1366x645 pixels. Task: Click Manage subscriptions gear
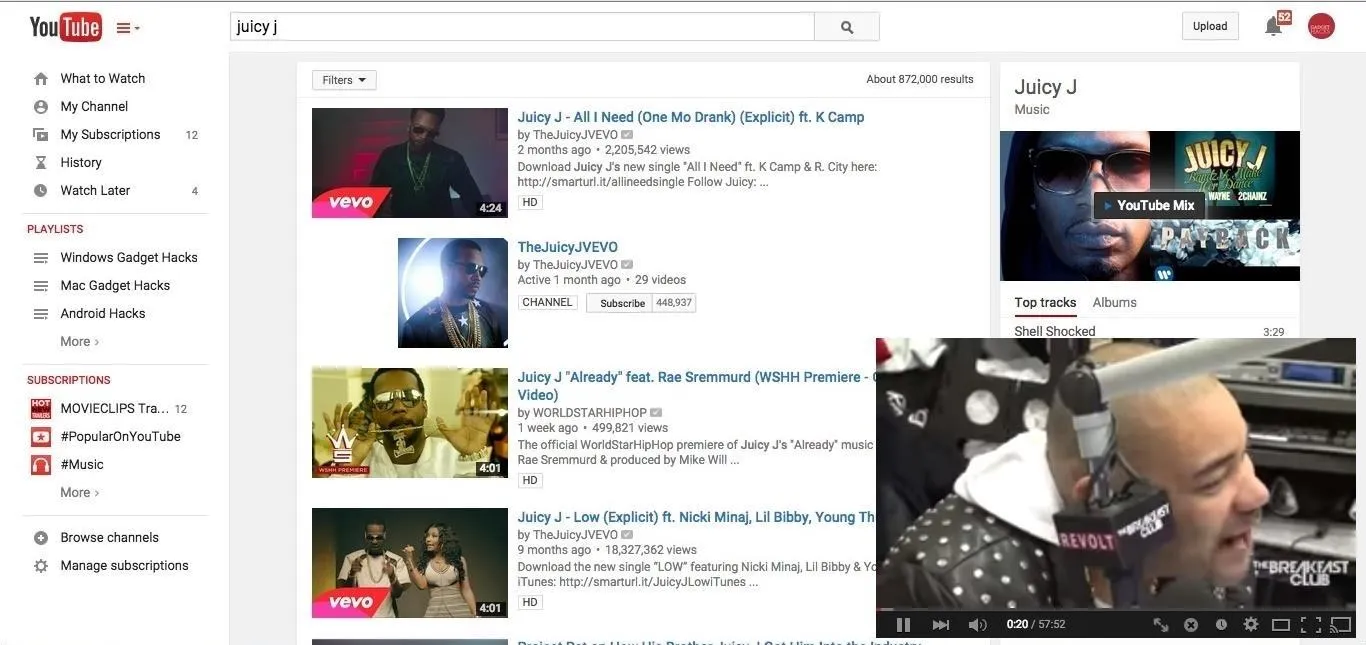click(x=41, y=565)
